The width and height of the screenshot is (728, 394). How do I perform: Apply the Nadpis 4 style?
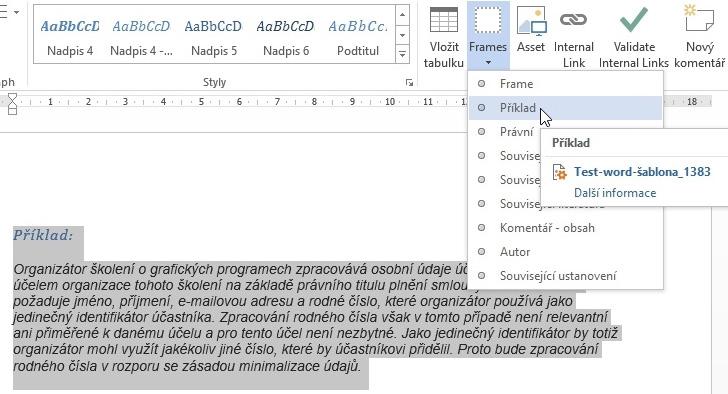click(x=70, y=37)
